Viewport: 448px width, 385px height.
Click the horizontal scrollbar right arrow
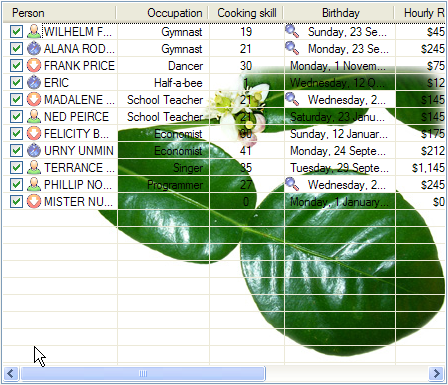(437, 373)
